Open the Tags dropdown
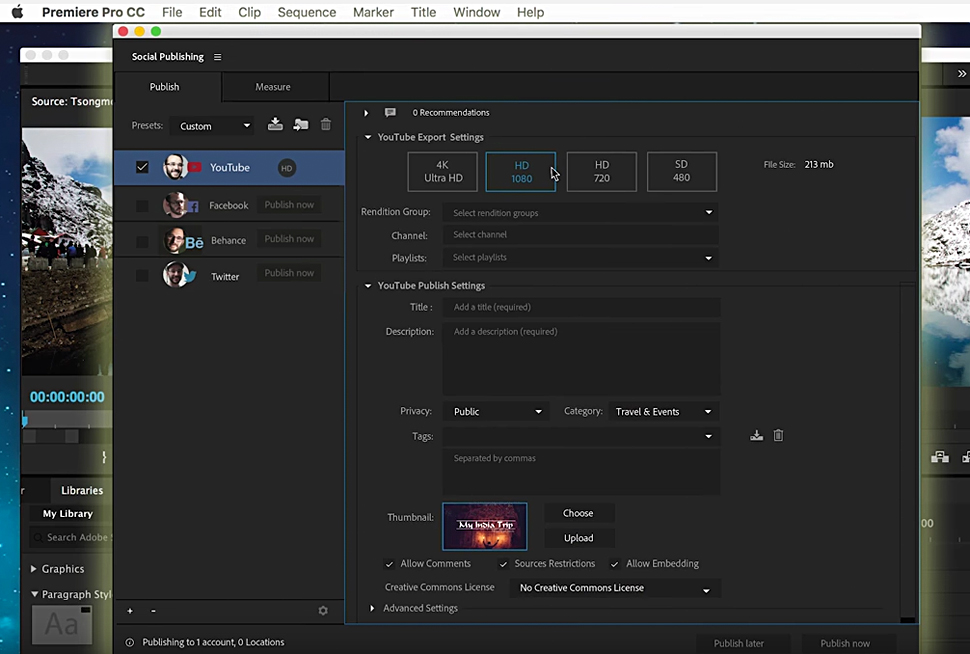The height and width of the screenshot is (654, 970). click(x=580, y=436)
